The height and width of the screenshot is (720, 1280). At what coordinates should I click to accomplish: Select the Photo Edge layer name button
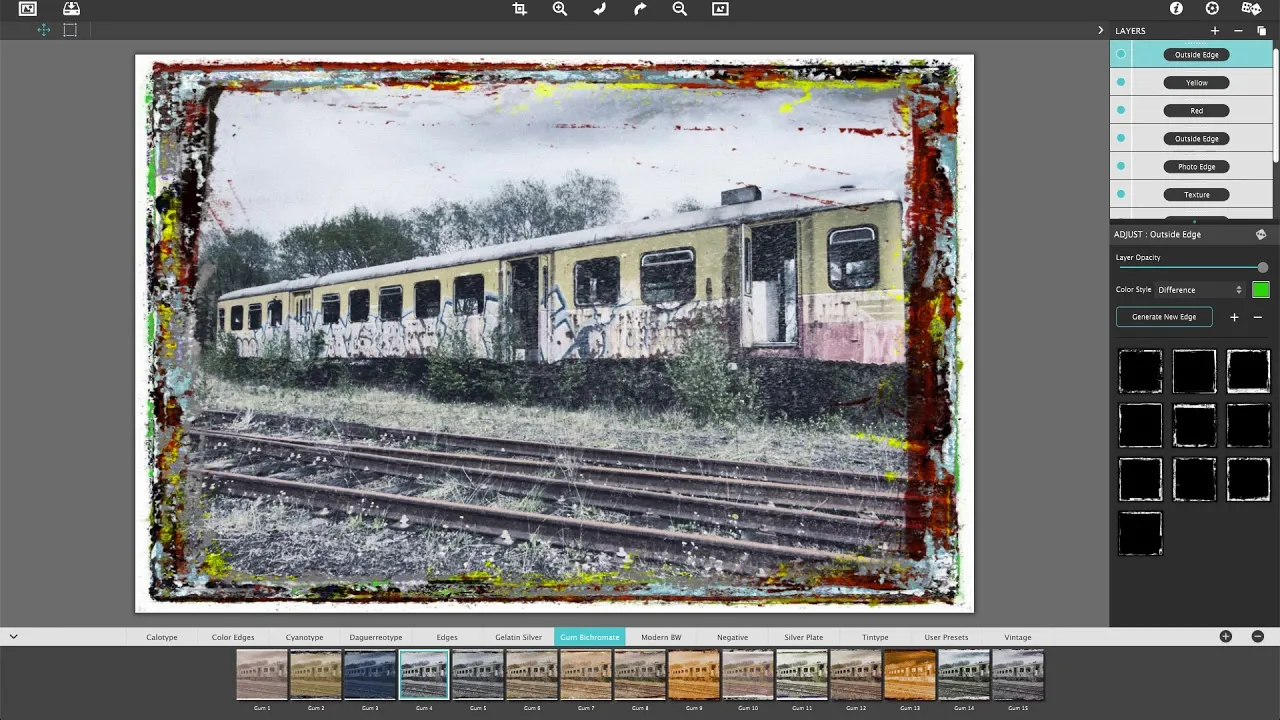click(1197, 167)
